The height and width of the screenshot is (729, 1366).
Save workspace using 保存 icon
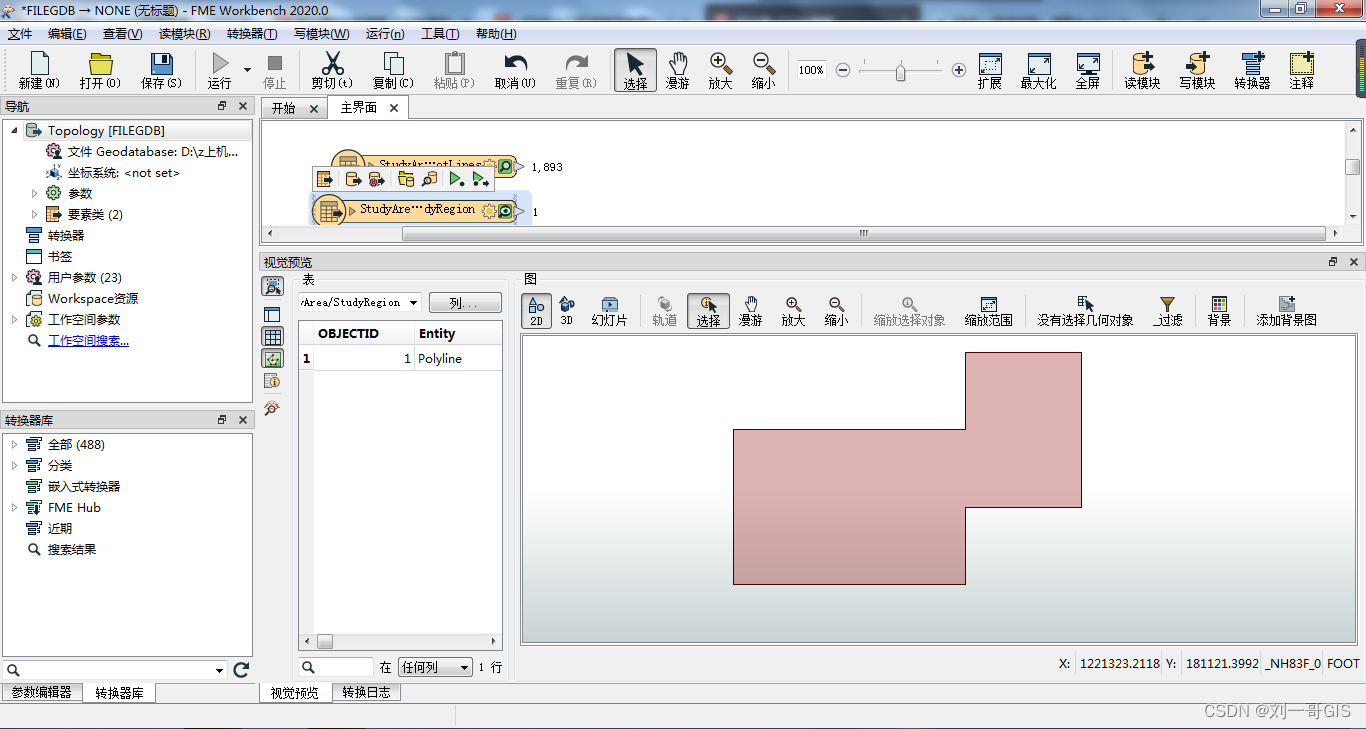(161, 71)
